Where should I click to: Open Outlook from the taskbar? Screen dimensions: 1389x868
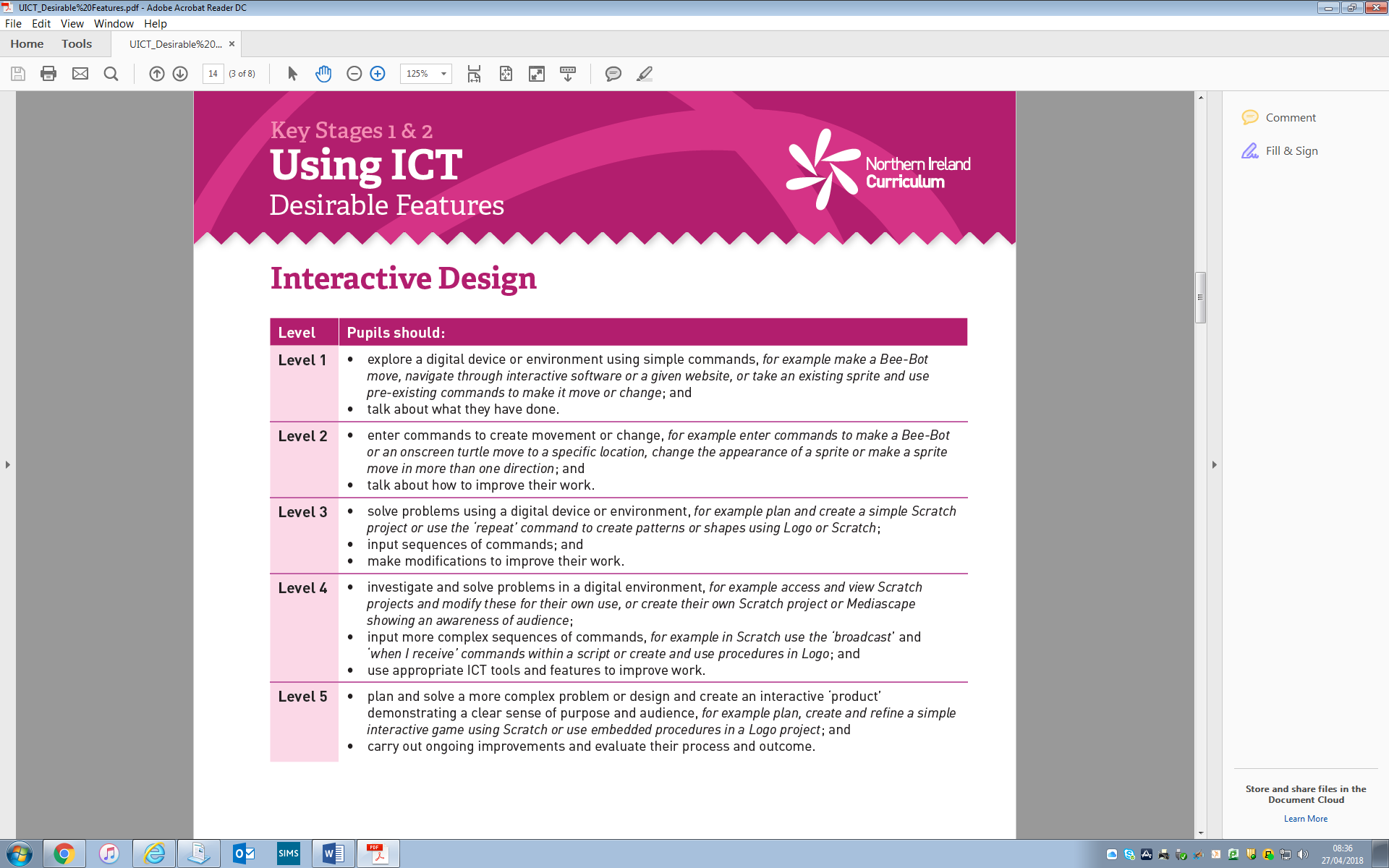point(244,854)
